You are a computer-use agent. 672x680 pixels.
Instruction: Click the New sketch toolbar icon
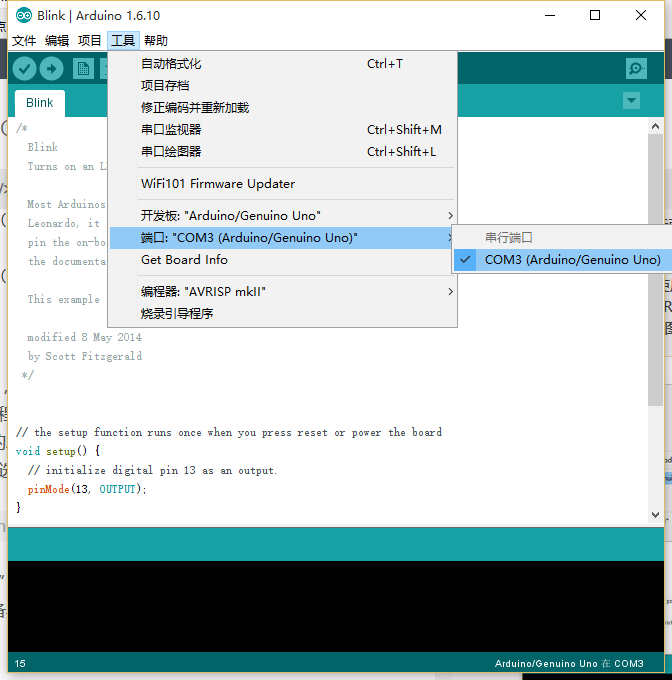(x=83, y=69)
